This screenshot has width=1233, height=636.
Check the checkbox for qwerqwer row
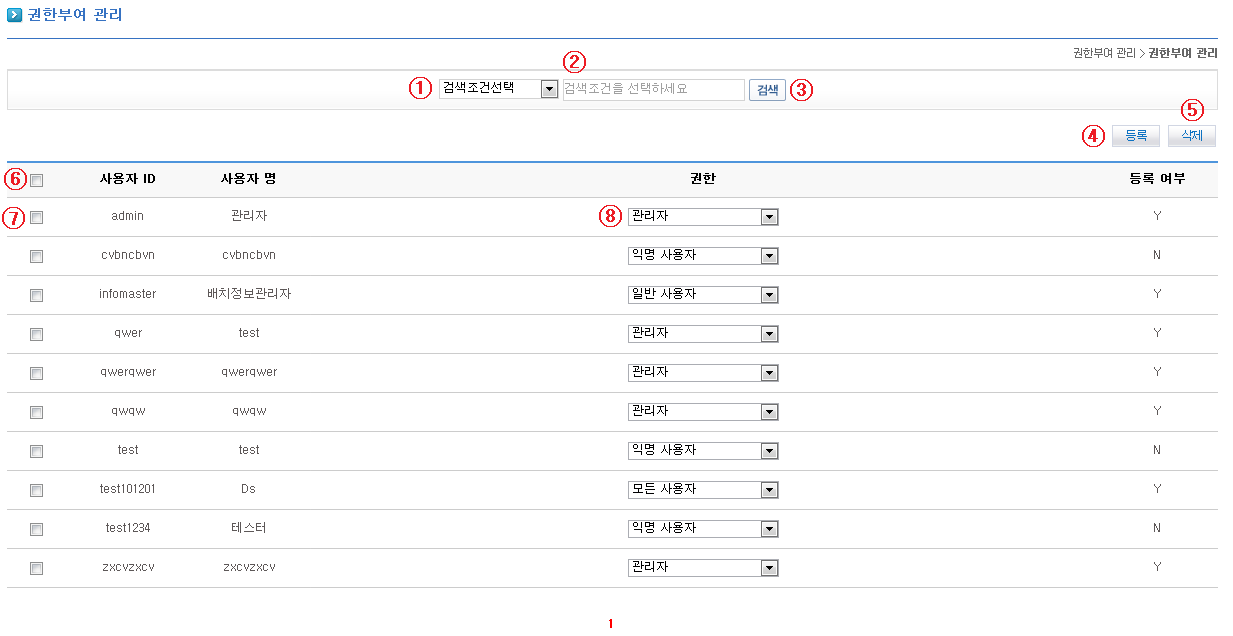click(37, 373)
